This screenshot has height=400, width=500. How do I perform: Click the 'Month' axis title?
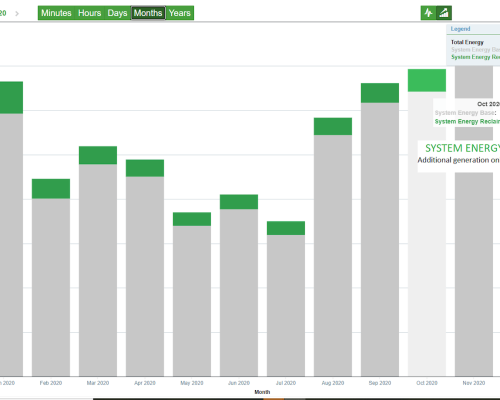click(x=262, y=392)
